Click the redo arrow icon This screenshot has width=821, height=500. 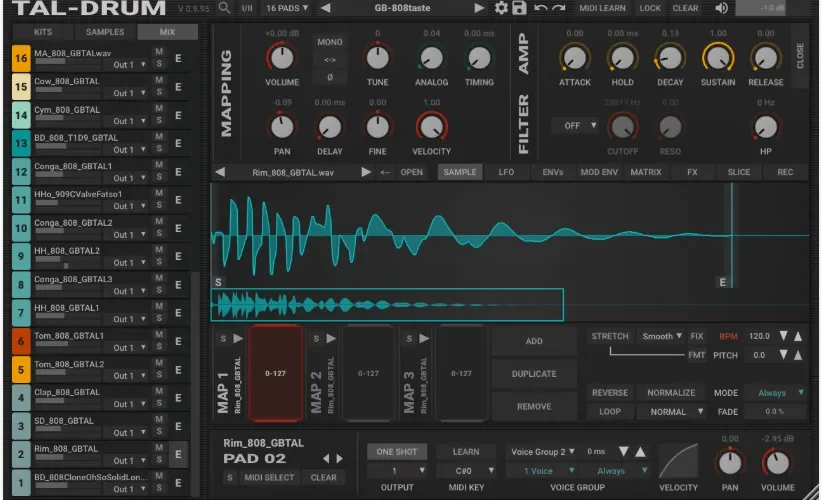click(x=559, y=8)
